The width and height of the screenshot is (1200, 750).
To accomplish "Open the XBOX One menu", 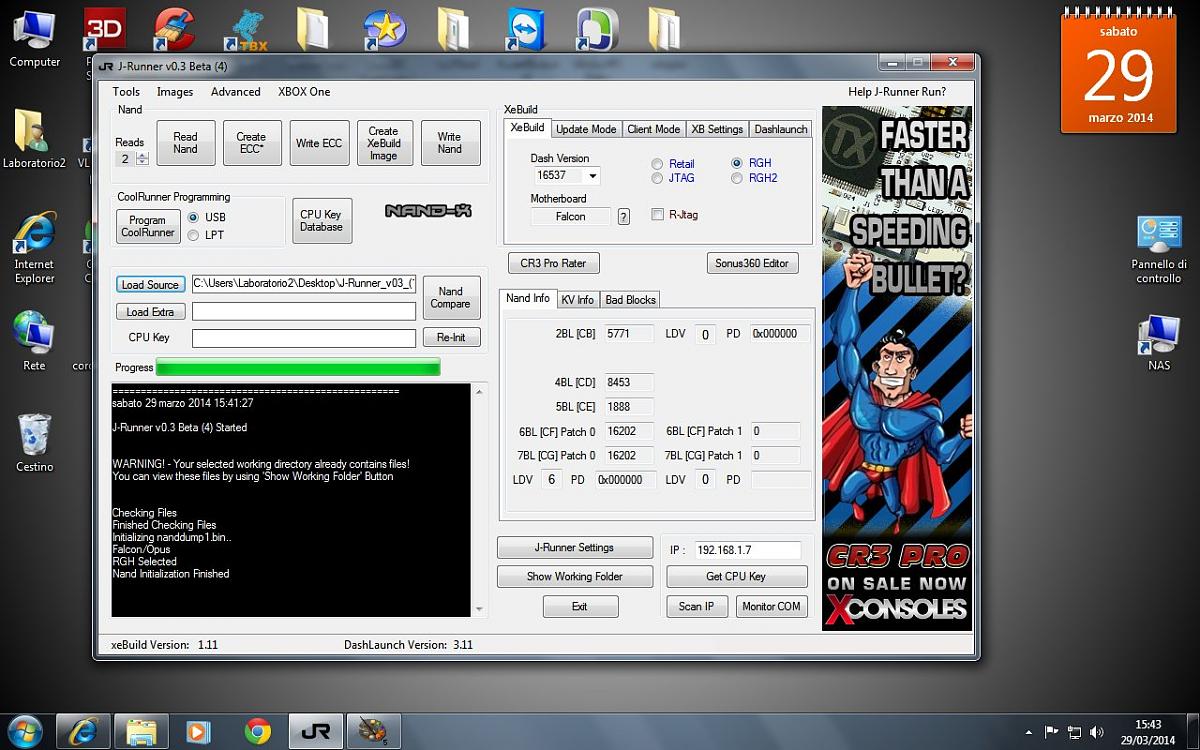I will 304,92.
